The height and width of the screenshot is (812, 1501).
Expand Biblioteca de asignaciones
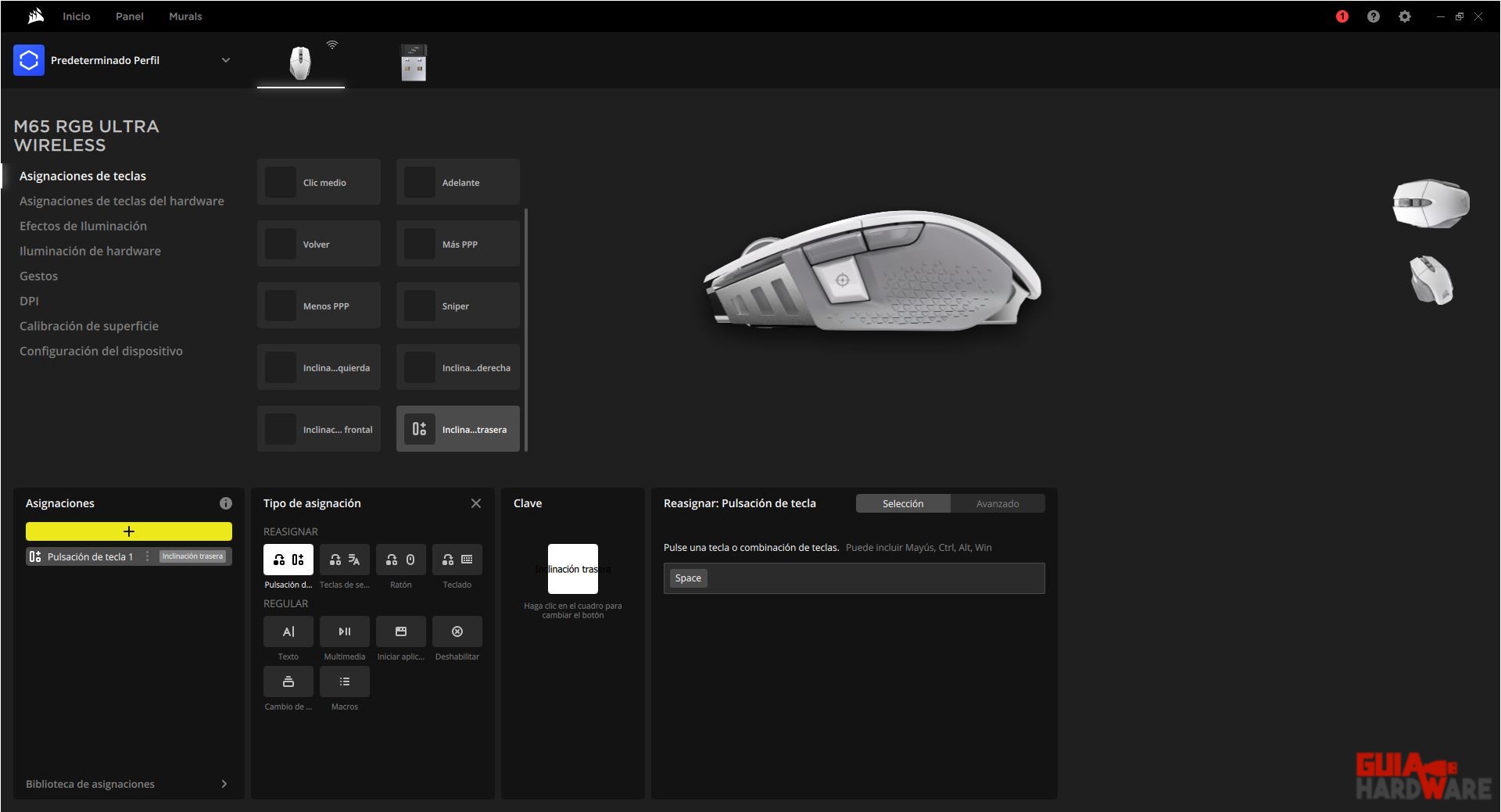point(127,784)
